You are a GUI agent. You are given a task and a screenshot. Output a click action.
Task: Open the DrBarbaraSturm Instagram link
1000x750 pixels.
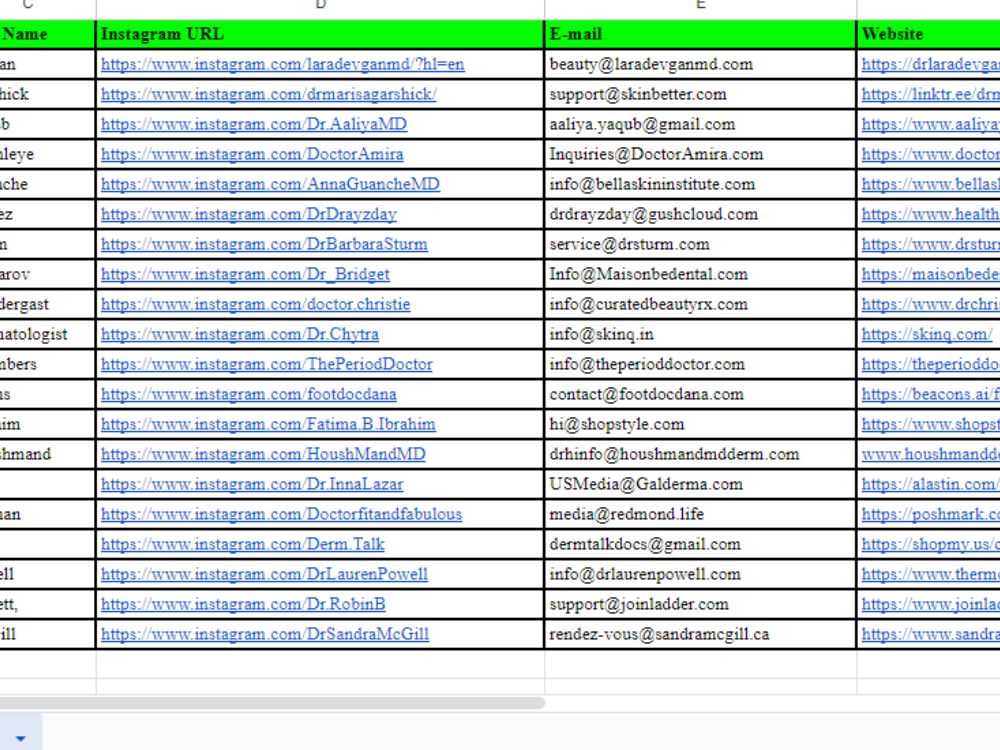[x=264, y=244]
